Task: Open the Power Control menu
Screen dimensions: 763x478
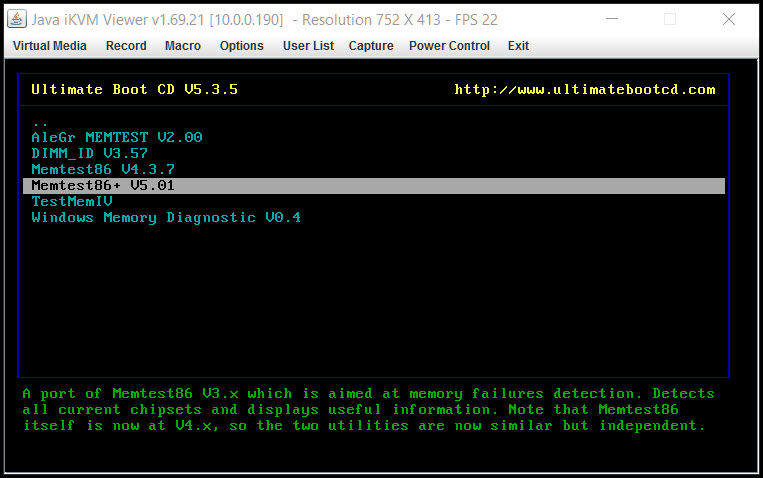Action: pos(449,46)
